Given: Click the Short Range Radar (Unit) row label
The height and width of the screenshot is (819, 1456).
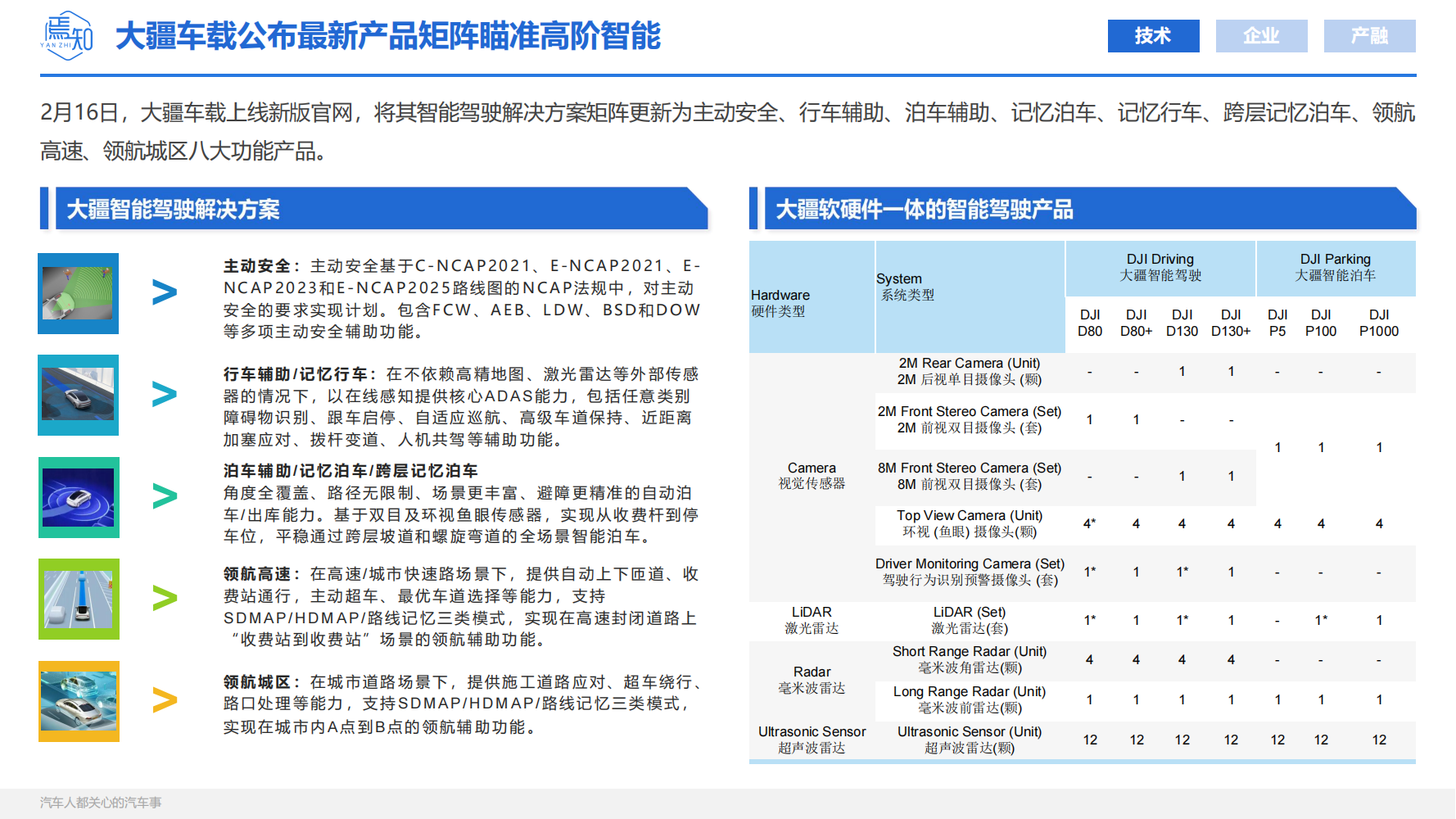Looking at the screenshot, I should point(970,659).
